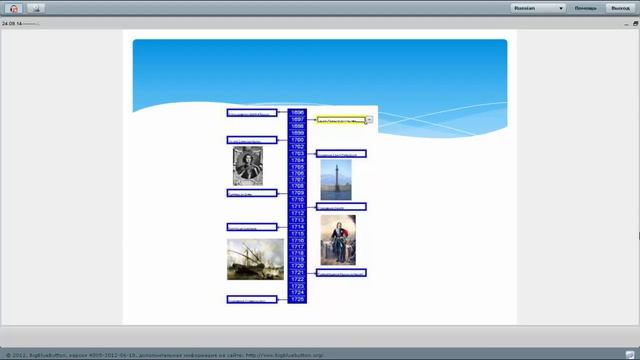Click year 1723 on the timeline
640x360 pixels.
[298, 286]
